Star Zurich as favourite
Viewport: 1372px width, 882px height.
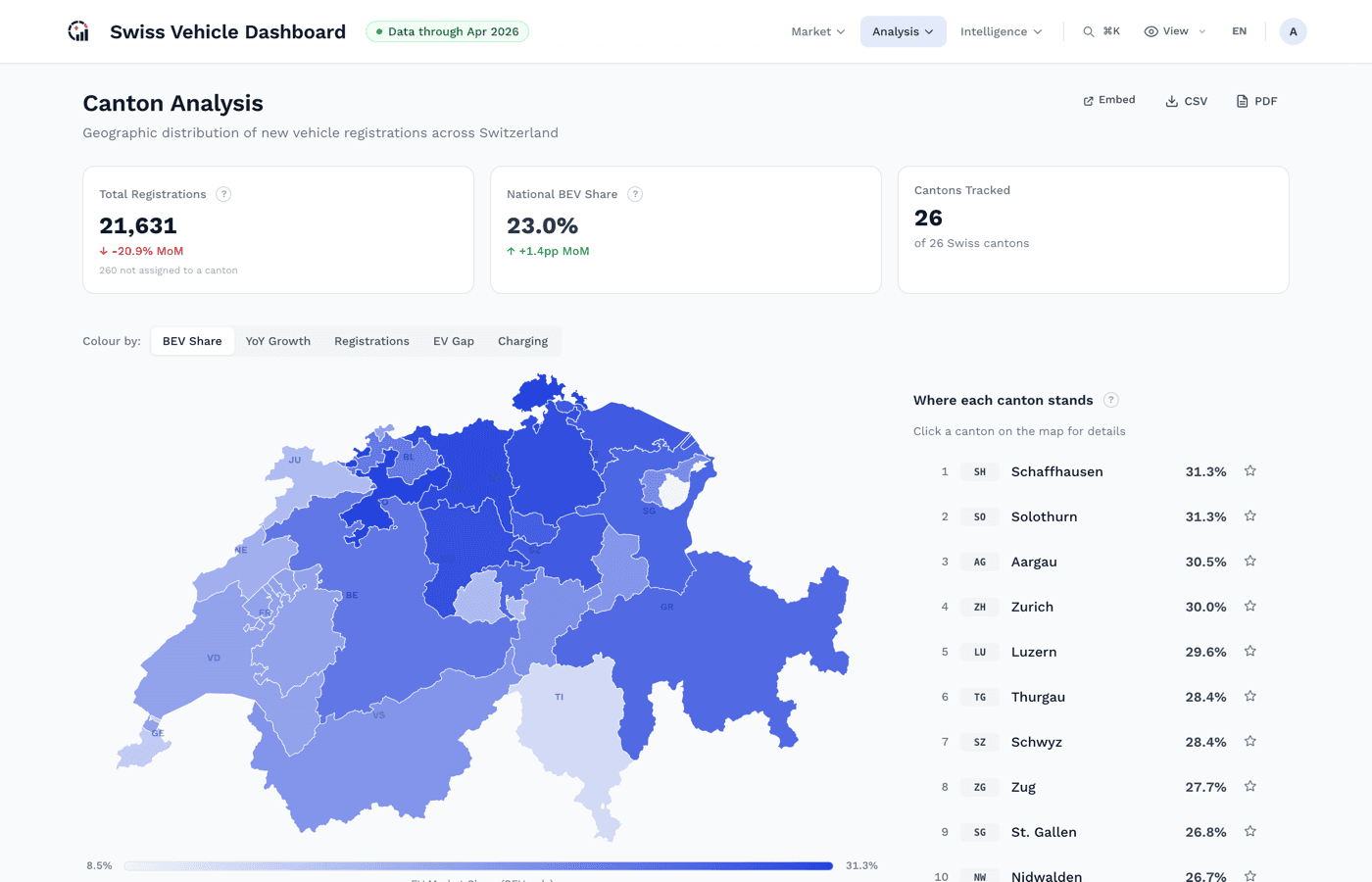point(1249,607)
